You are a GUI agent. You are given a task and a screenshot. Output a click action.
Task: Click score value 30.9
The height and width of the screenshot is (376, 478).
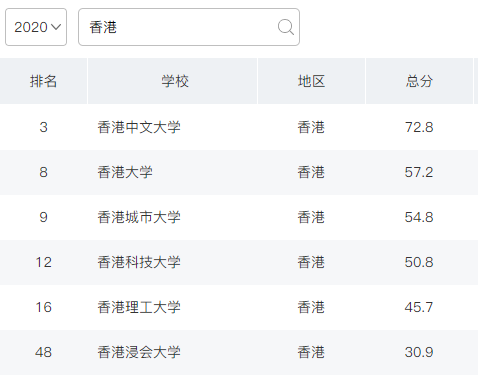tap(419, 352)
